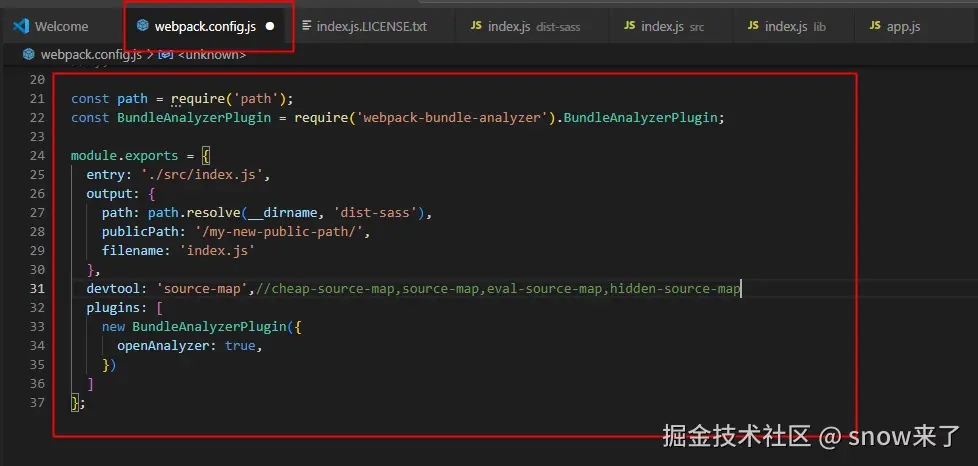Click openAnalyzer: true on line 34
Image resolution: width=978 pixels, height=466 pixels.
[186, 346]
